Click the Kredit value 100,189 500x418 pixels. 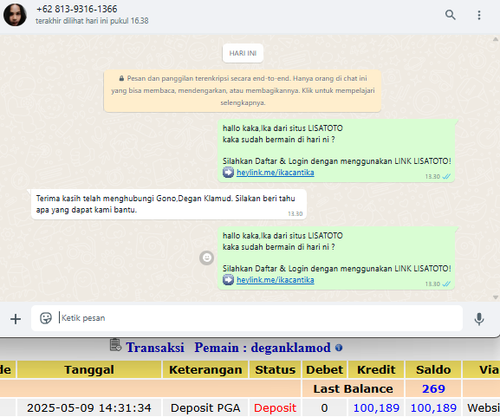(x=376, y=408)
